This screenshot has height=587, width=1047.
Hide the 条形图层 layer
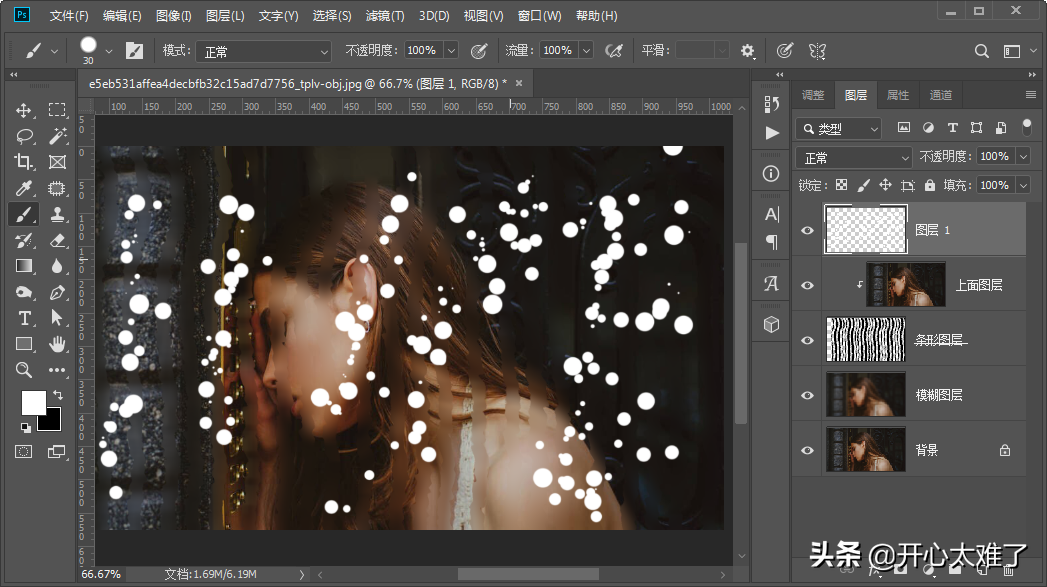[807, 340]
